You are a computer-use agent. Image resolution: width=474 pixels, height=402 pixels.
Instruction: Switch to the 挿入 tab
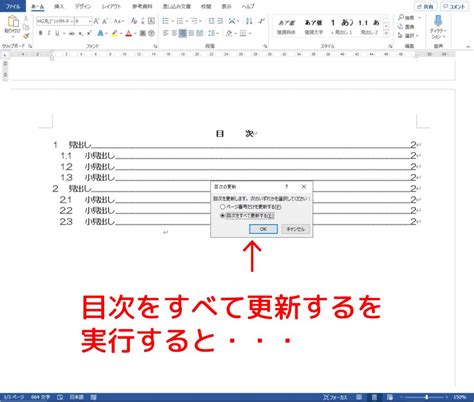59,6
